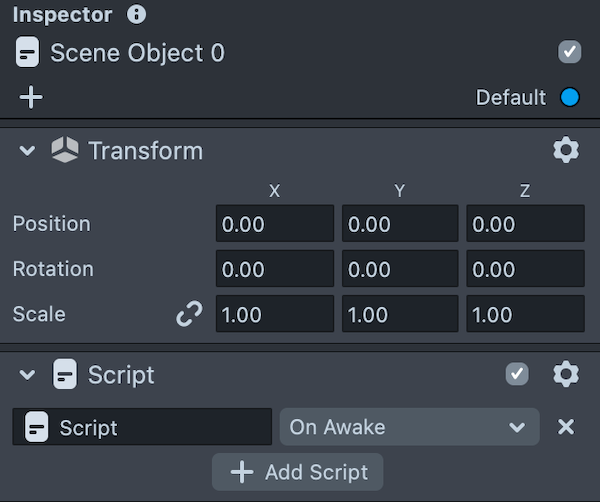
Task: Click the Position X value field
Action: point(275,224)
